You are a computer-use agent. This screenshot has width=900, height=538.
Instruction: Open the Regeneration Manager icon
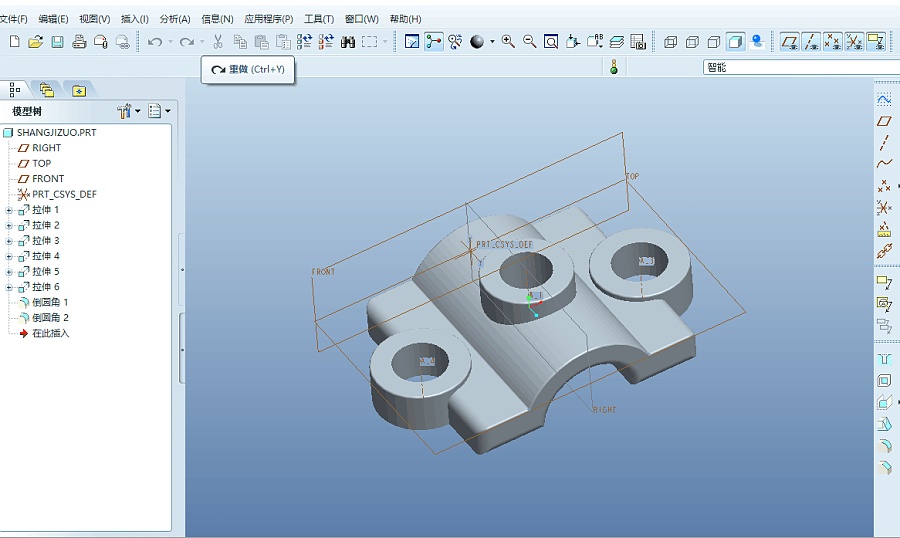[x=326, y=41]
